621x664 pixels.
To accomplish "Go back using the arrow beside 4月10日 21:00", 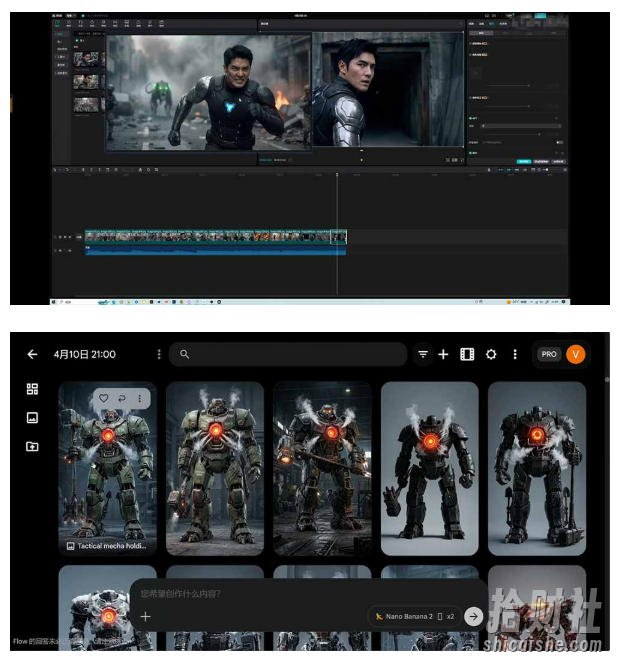I will [x=32, y=354].
